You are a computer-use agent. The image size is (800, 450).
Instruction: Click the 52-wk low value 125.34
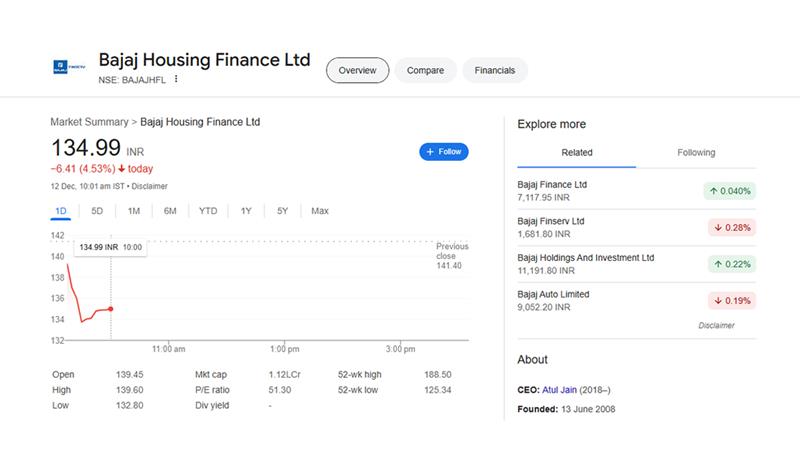click(438, 390)
